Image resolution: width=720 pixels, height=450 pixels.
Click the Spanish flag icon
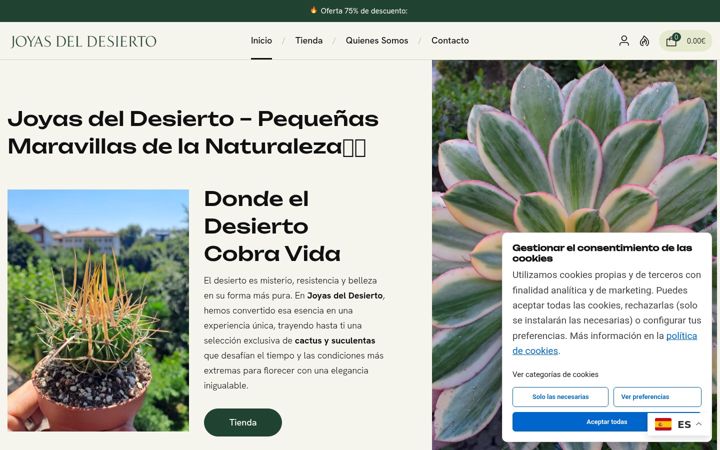pos(663,424)
